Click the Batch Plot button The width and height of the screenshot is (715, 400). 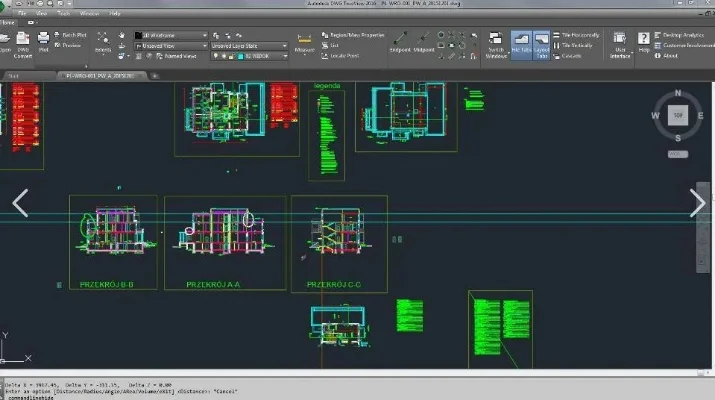73,35
